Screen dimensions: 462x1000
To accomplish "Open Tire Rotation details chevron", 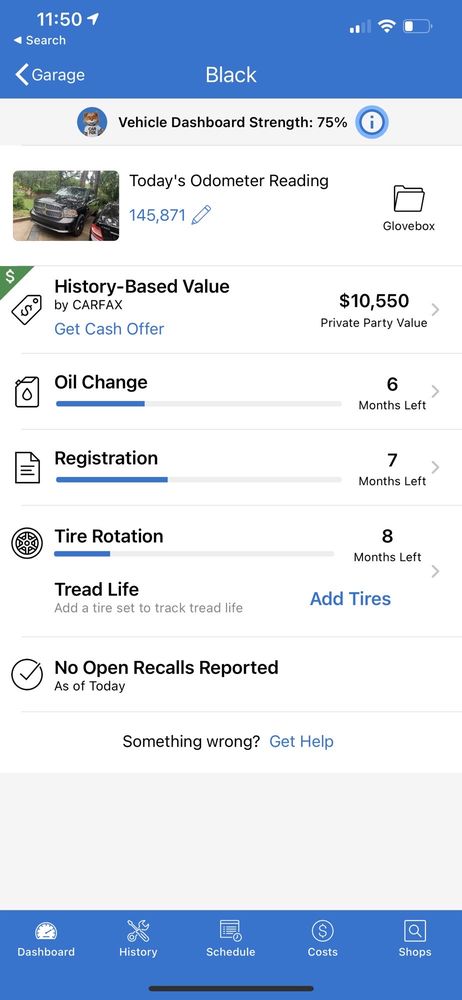I will 435,571.
